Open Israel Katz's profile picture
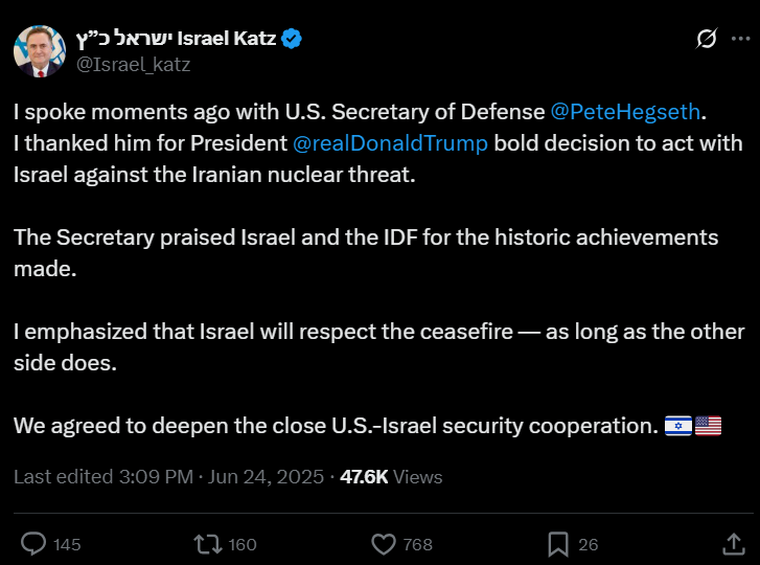Screen dimensions: 760x565 [x=40, y=51]
